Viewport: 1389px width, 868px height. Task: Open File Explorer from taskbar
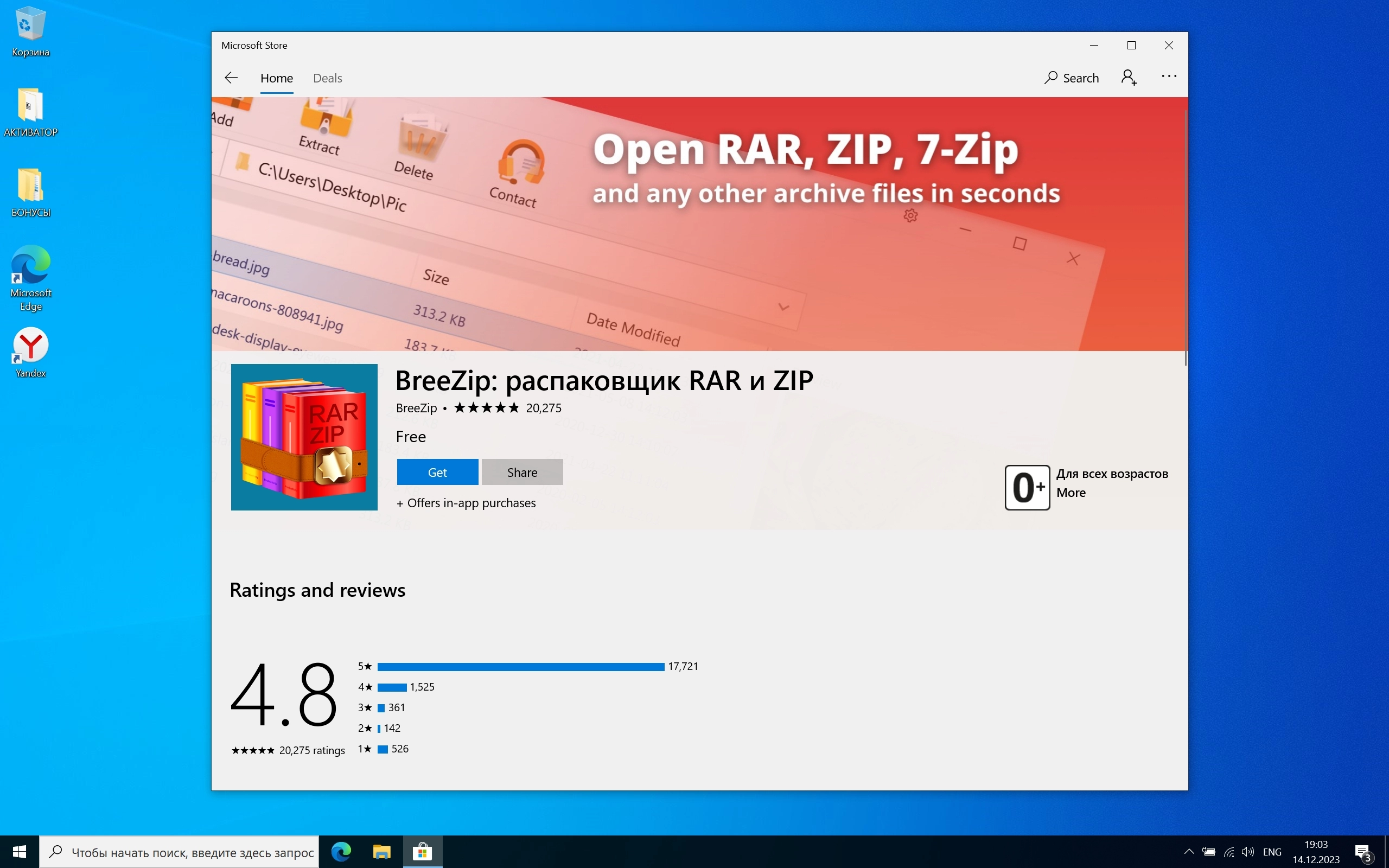pyautogui.click(x=381, y=851)
